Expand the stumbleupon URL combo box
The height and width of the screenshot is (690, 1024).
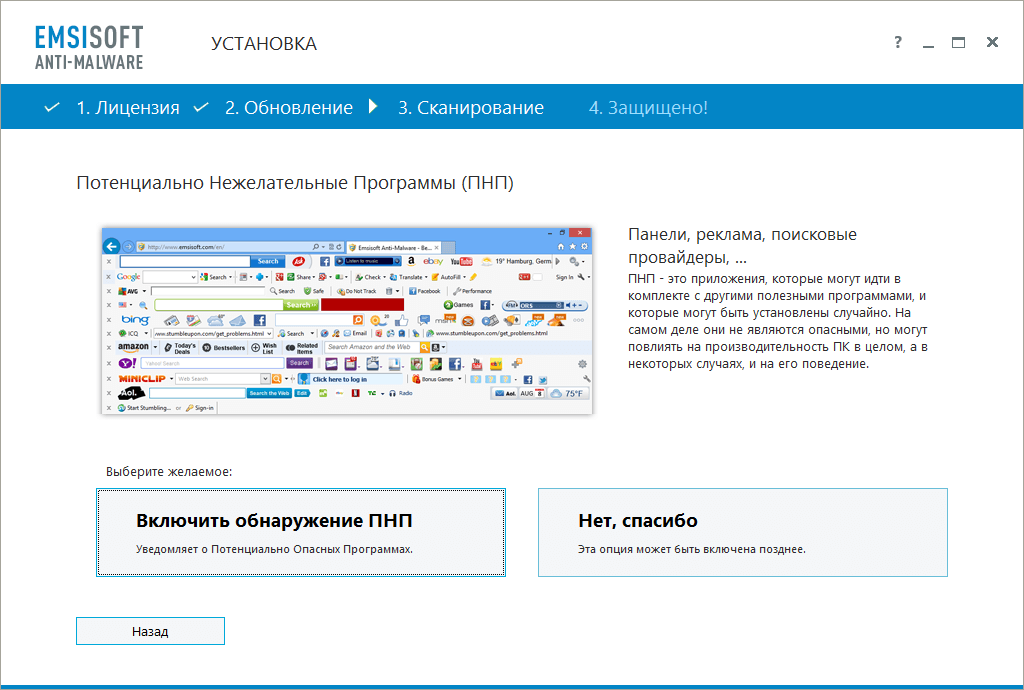[x=268, y=332]
